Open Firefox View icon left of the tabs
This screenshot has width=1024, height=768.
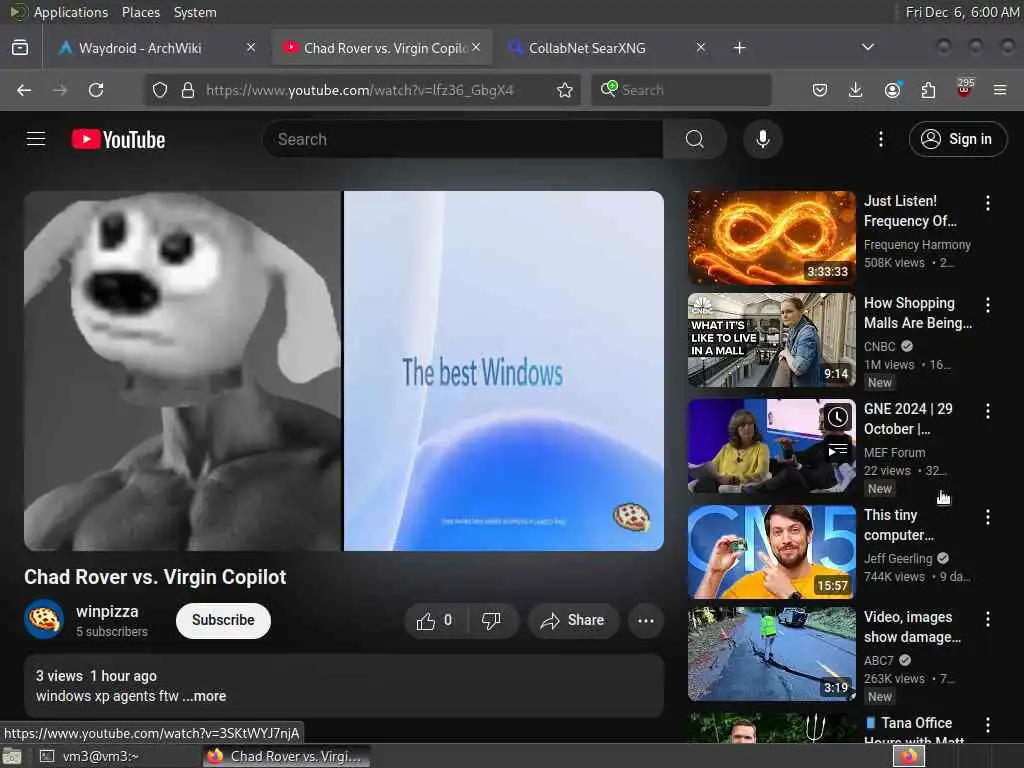(x=20, y=48)
